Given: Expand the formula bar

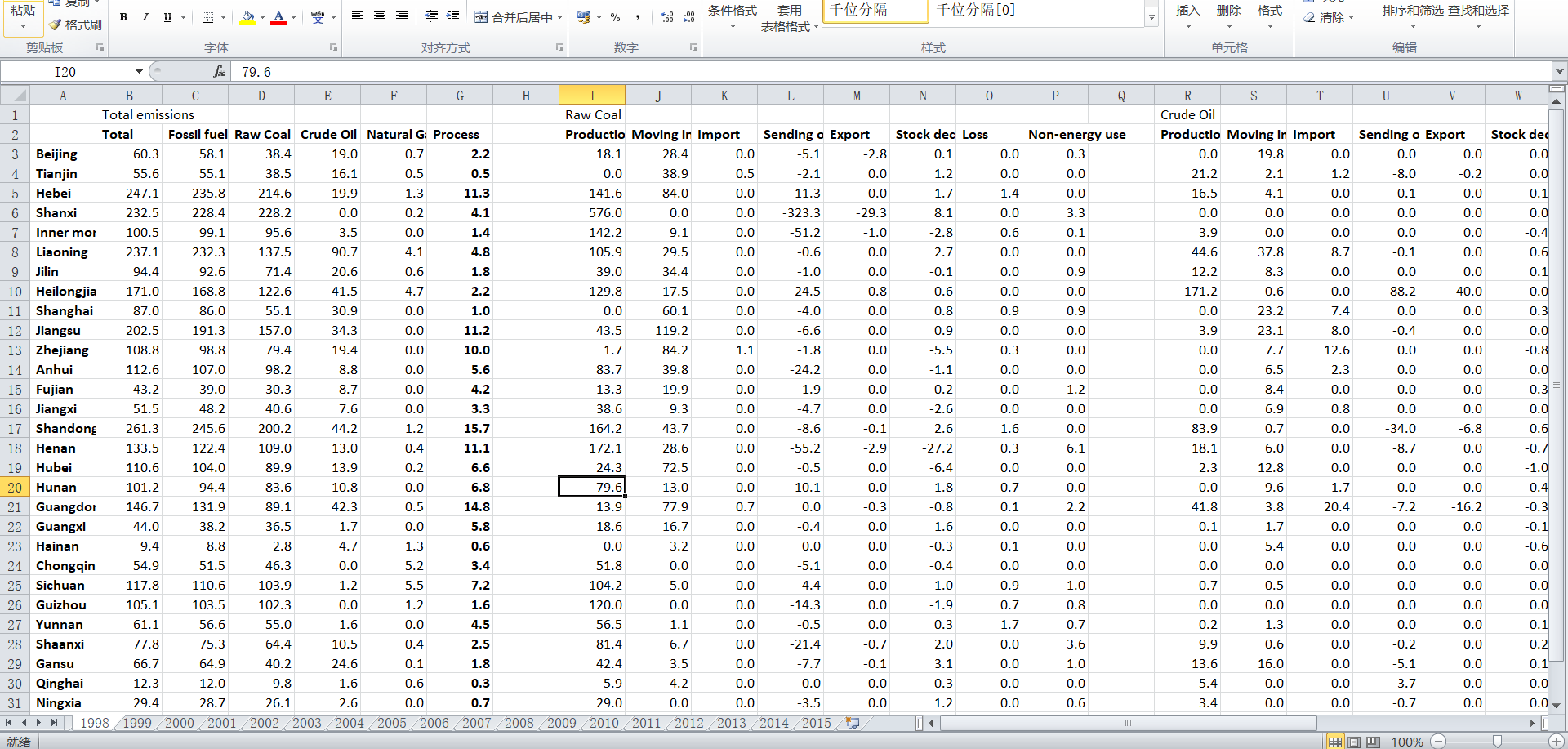Looking at the screenshot, I should coord(1559,72).
